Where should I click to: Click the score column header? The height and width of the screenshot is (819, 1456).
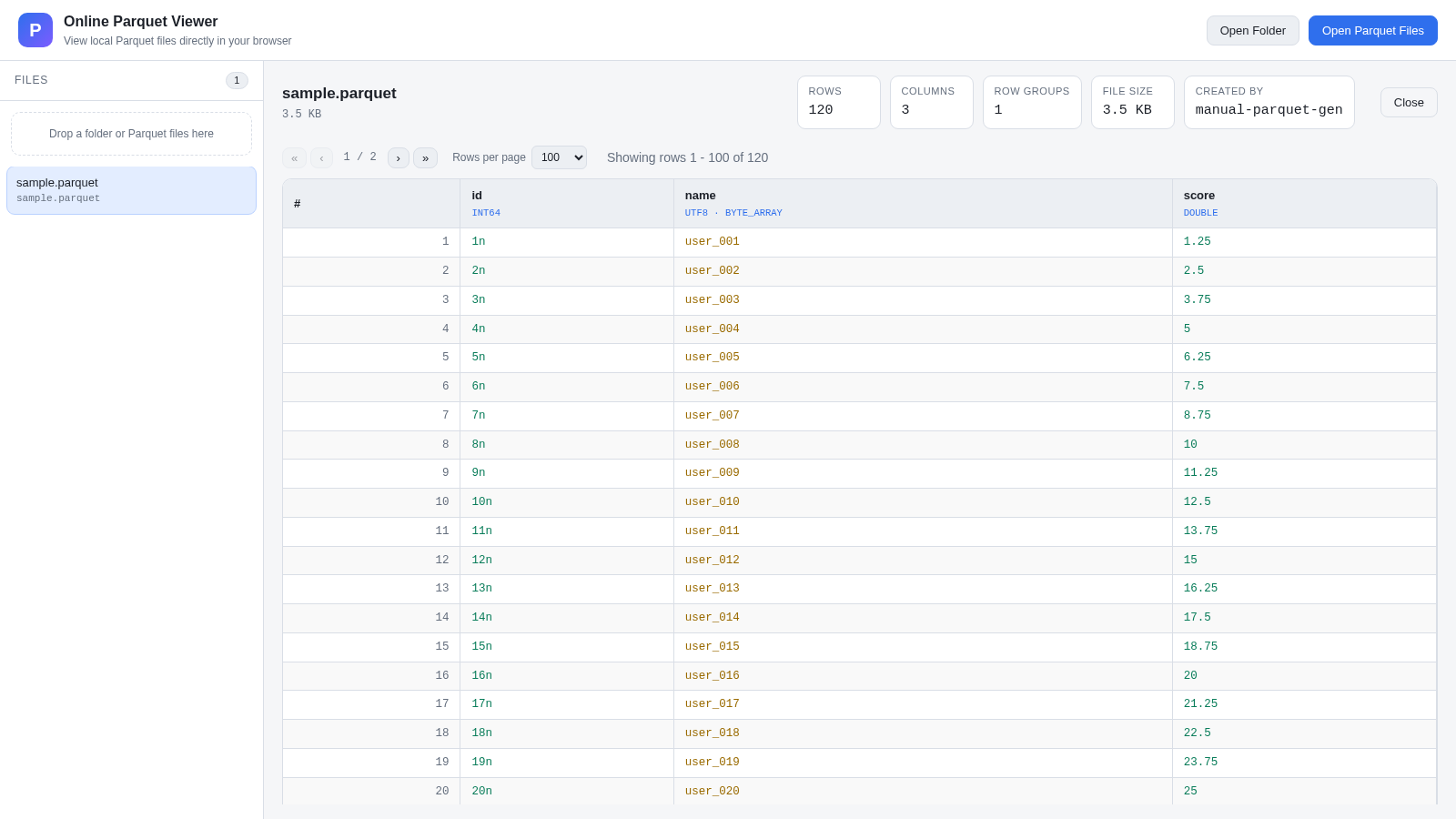pyautogui.click(x=1304, y=204)
